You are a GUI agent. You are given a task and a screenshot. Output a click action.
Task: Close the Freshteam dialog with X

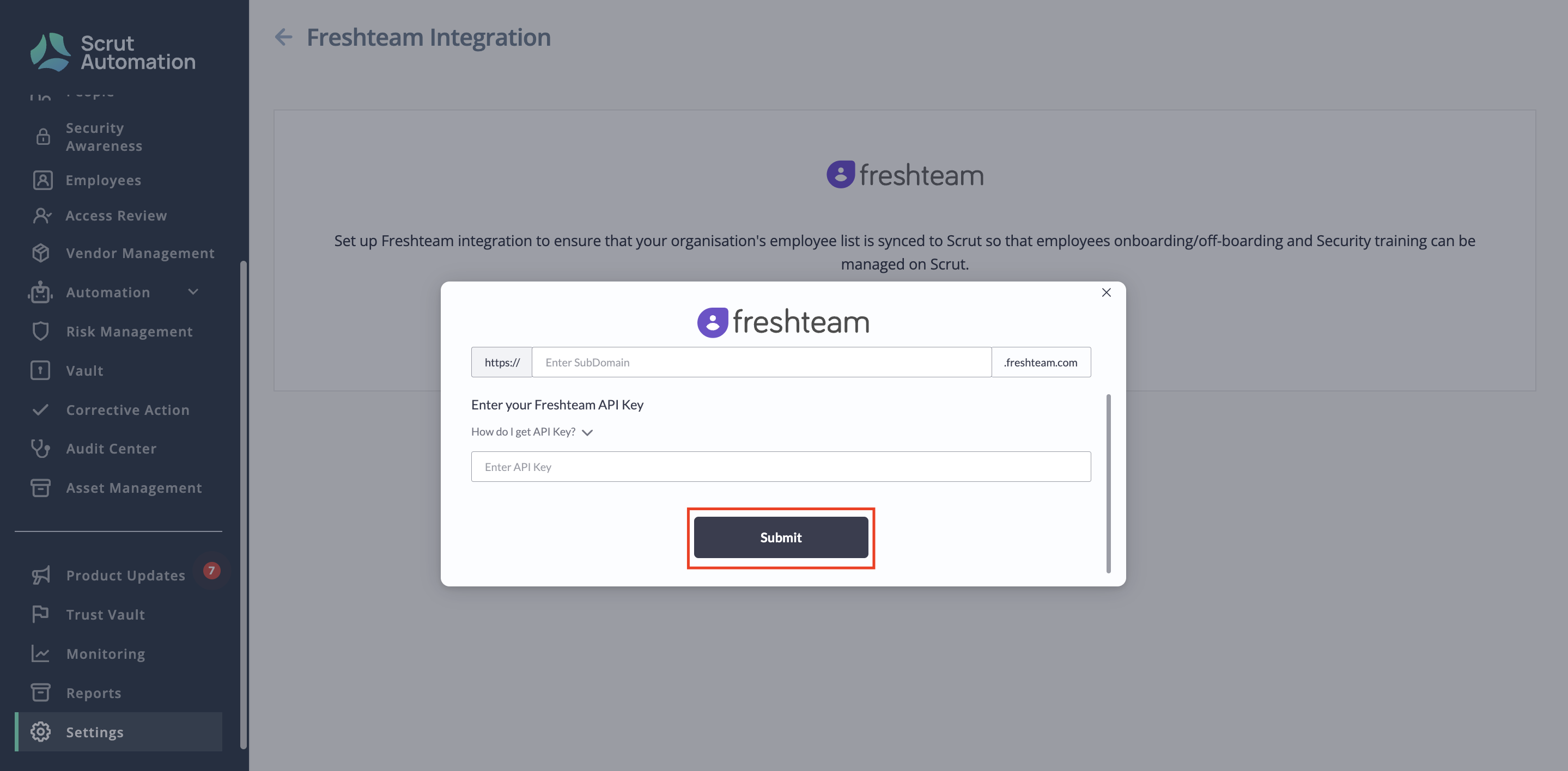(x=1107, y=293)
